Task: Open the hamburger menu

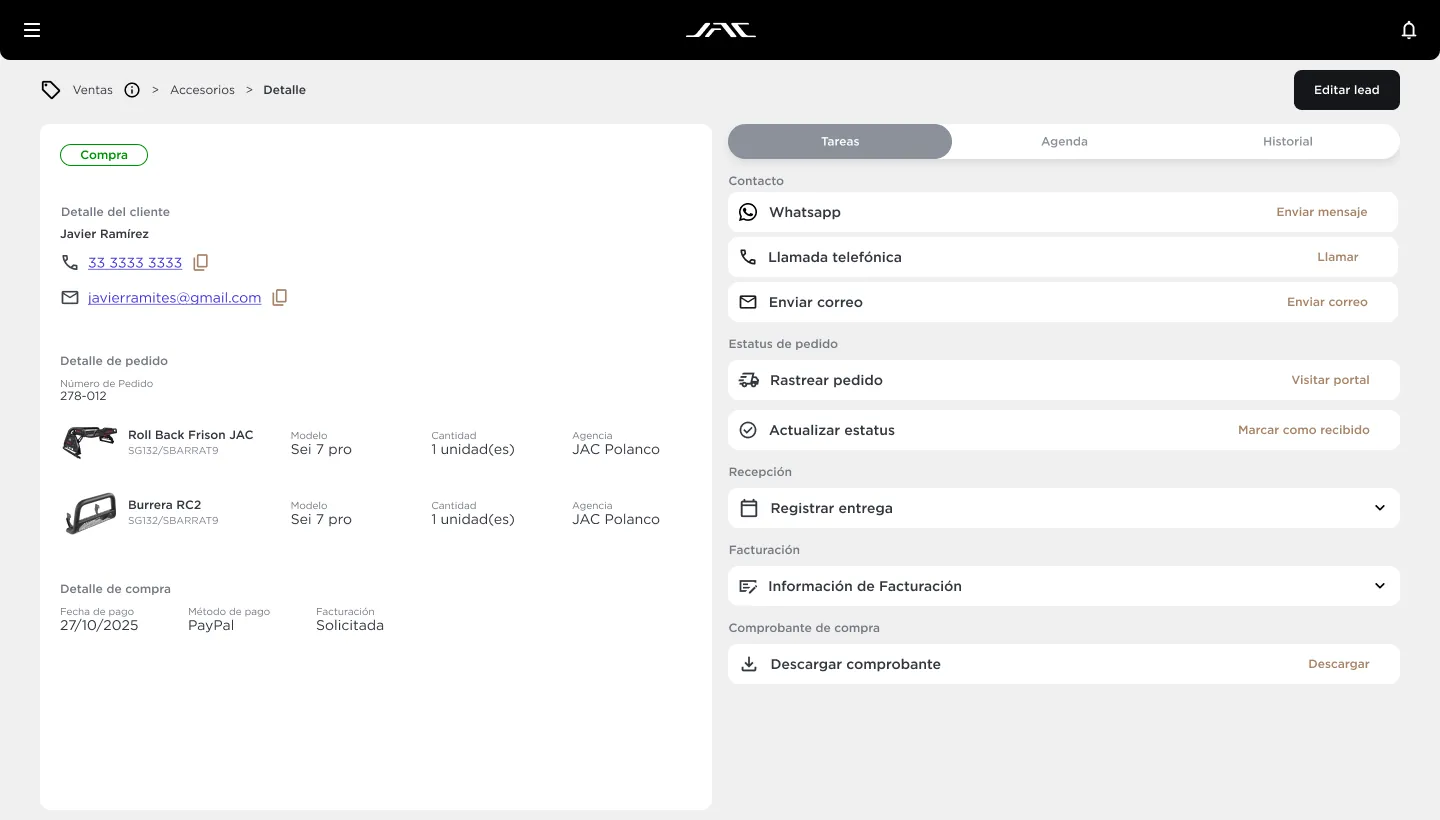Action: coord(32,30)
